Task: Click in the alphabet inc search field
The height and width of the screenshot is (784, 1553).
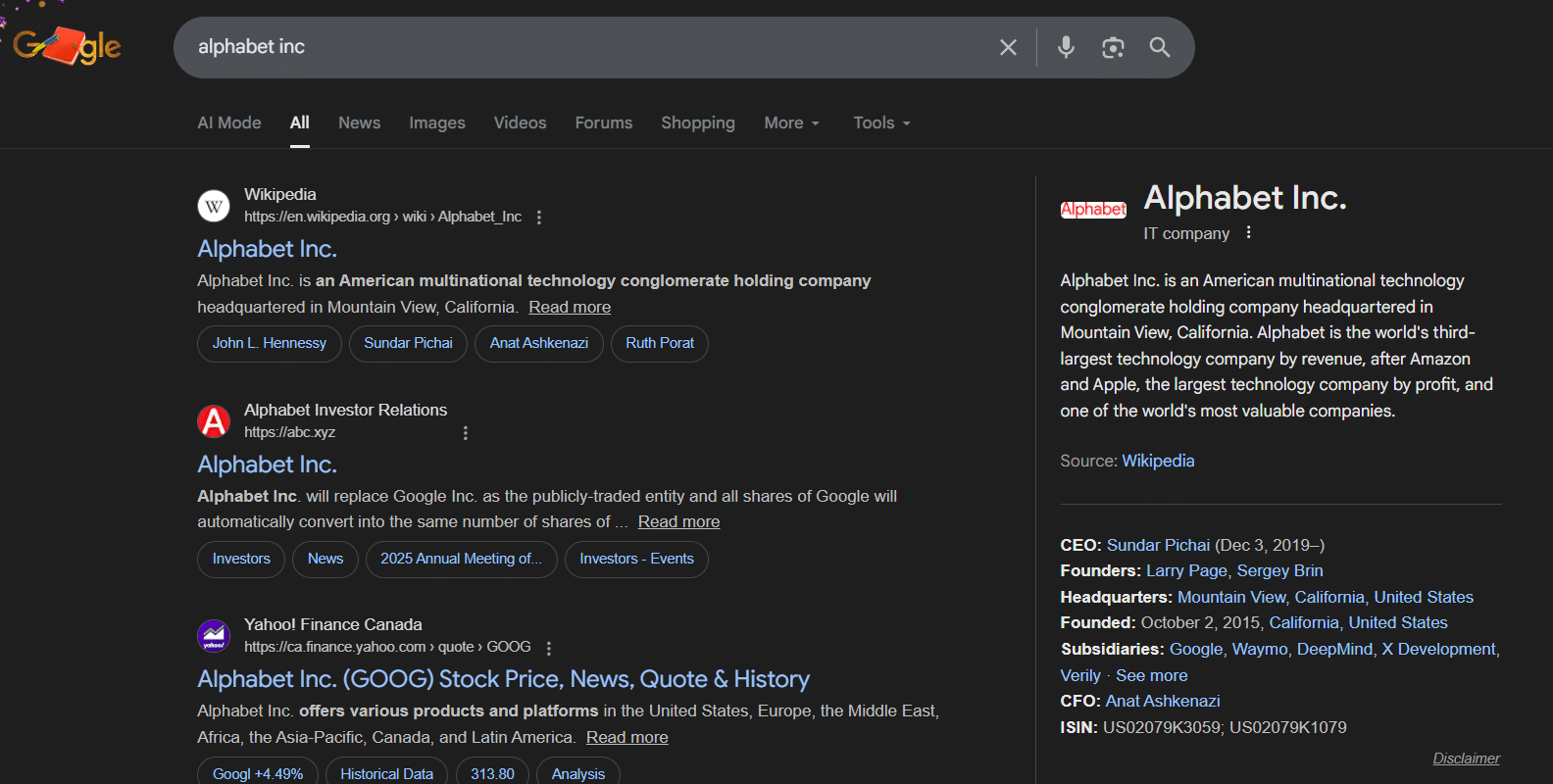Action: 588,47
